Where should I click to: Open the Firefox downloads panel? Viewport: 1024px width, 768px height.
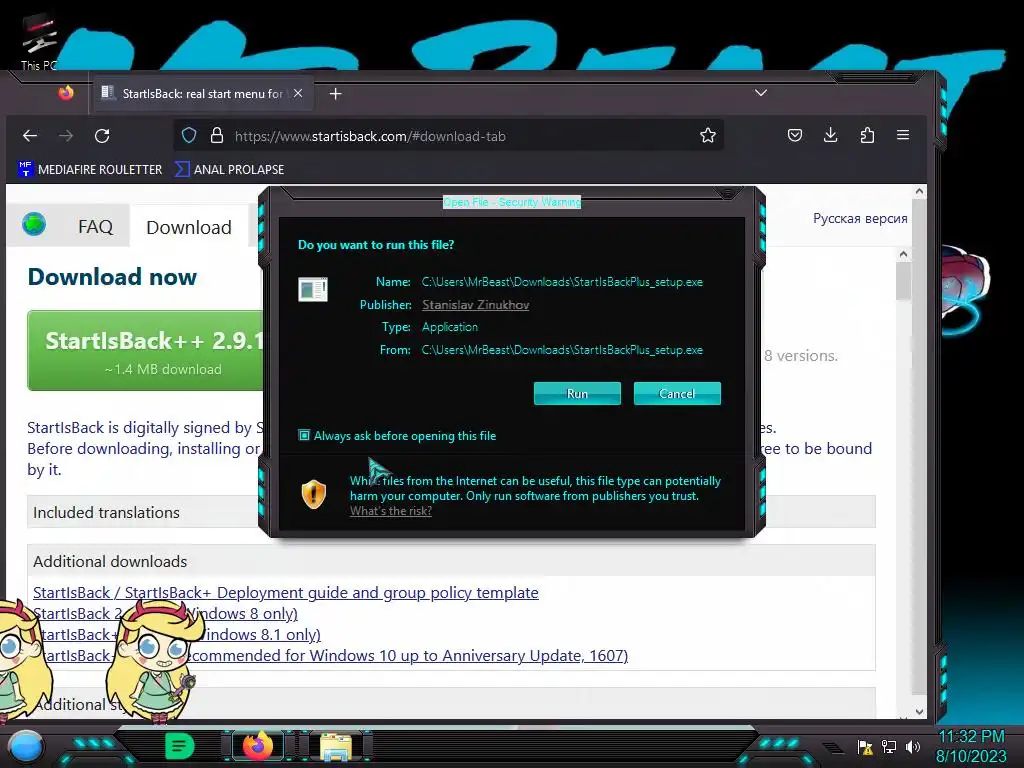tap(831, 135)
